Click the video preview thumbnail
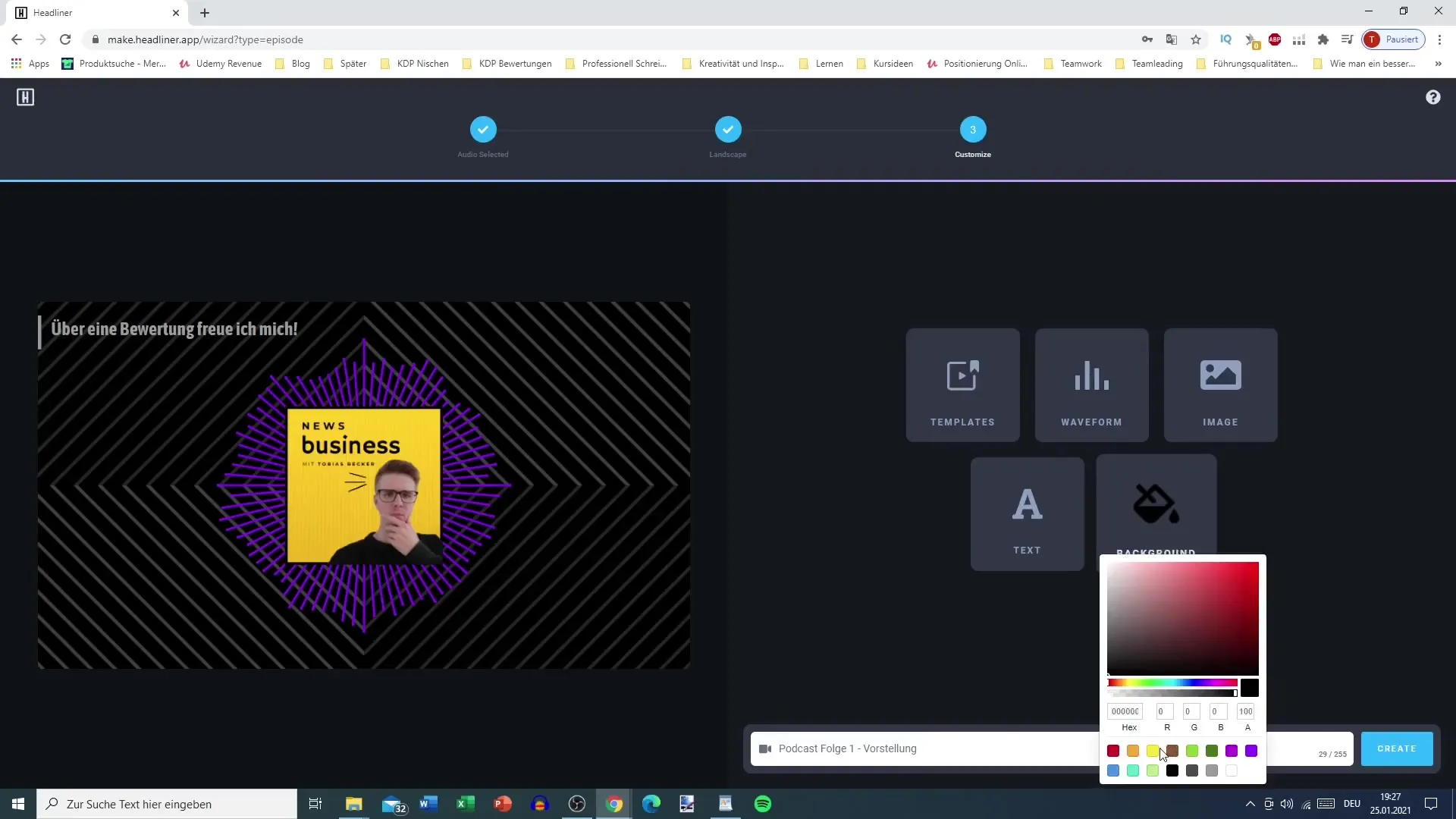Viewport: 1456px width, 819px height. click(x=364, y=485)
